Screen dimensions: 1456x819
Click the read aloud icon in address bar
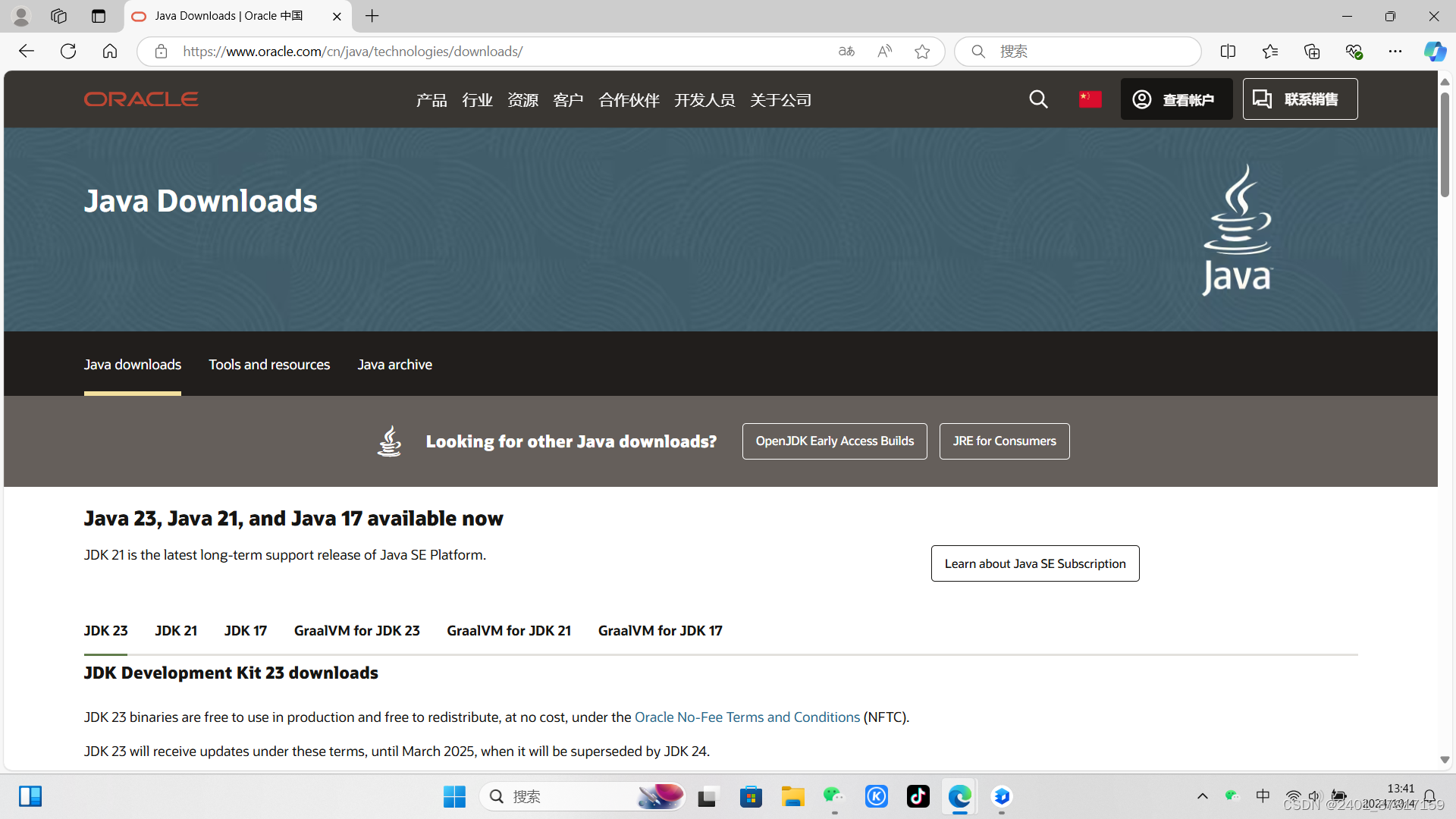884,52
